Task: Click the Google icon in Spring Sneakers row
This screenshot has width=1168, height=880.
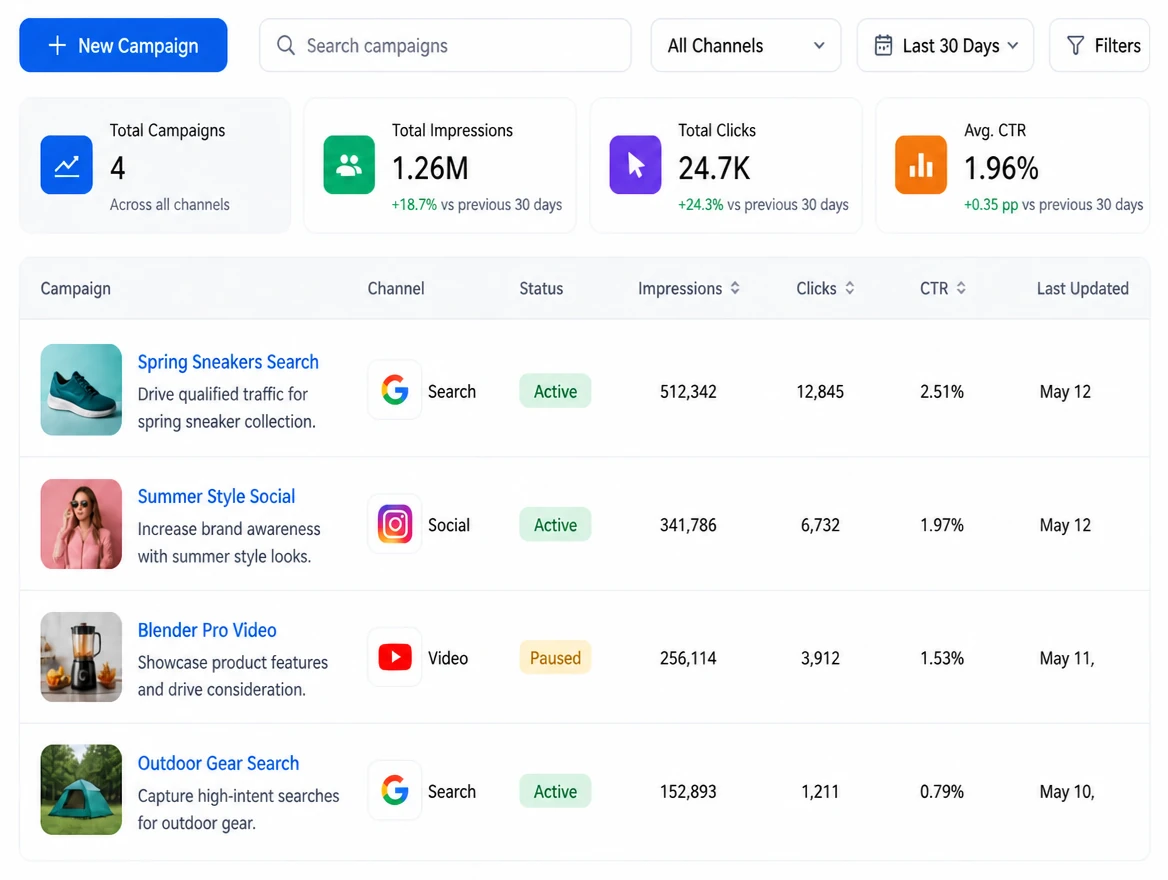Action: (x=395, y=390)
